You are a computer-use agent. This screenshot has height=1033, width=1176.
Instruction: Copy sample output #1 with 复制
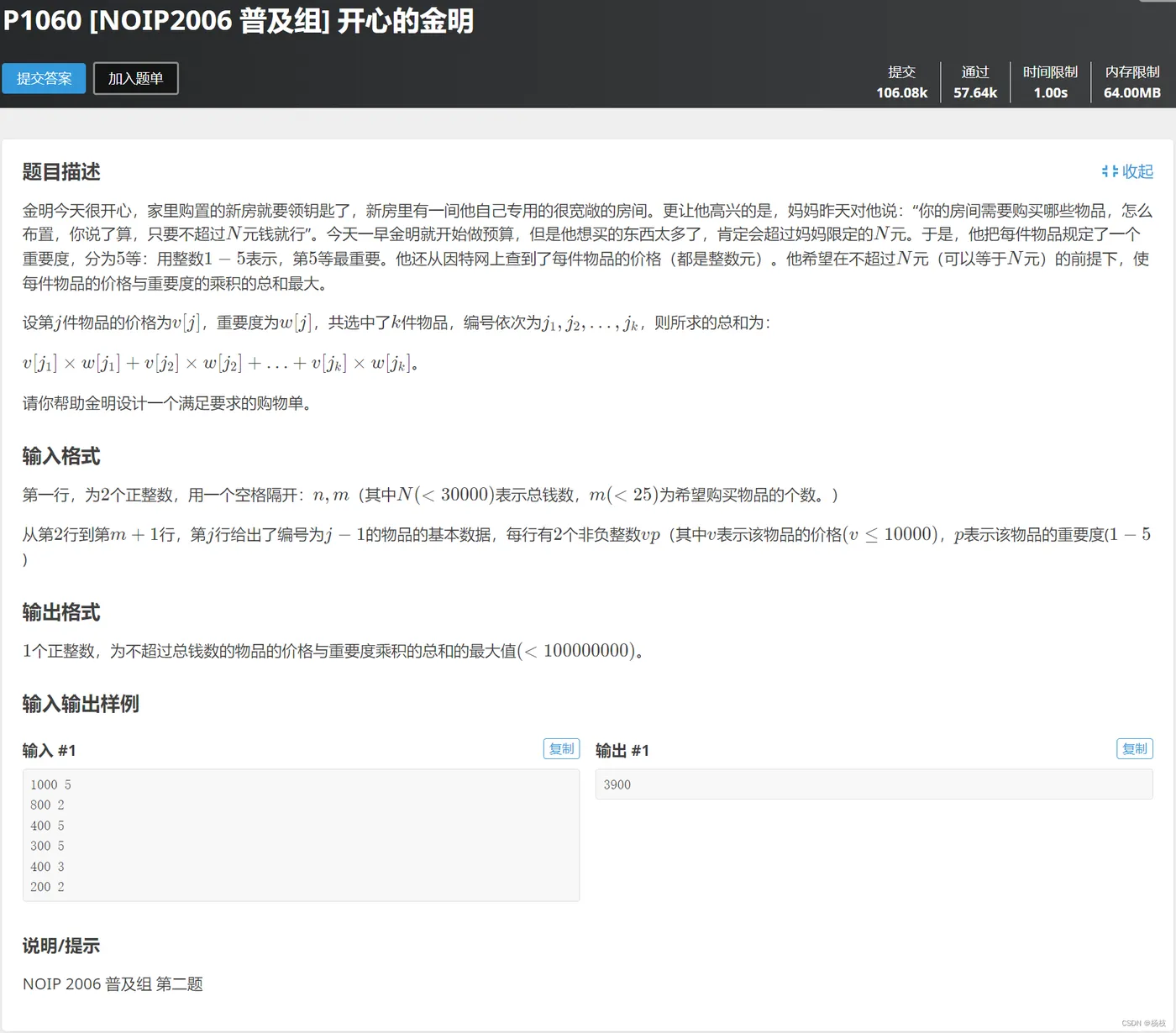tap(1134, 748)
